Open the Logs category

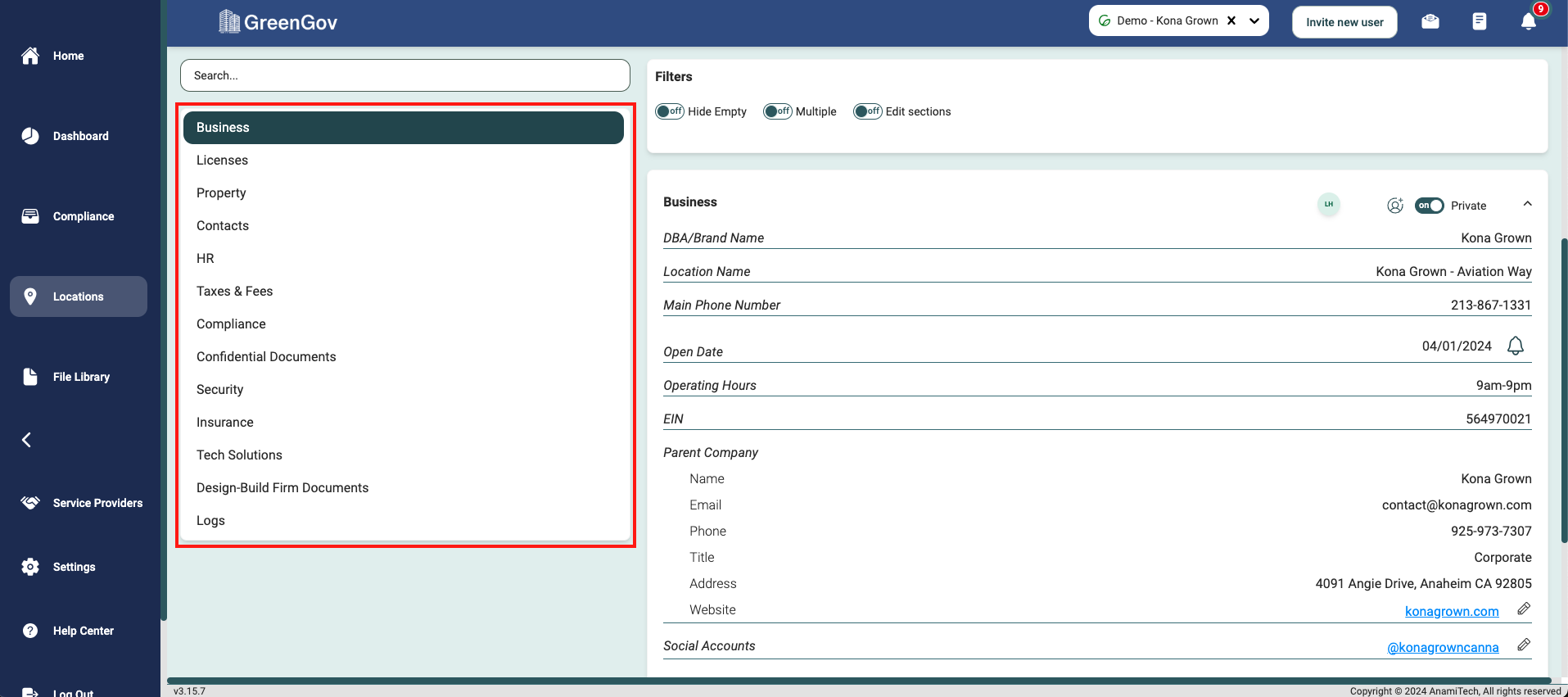(x=404, y=521)
